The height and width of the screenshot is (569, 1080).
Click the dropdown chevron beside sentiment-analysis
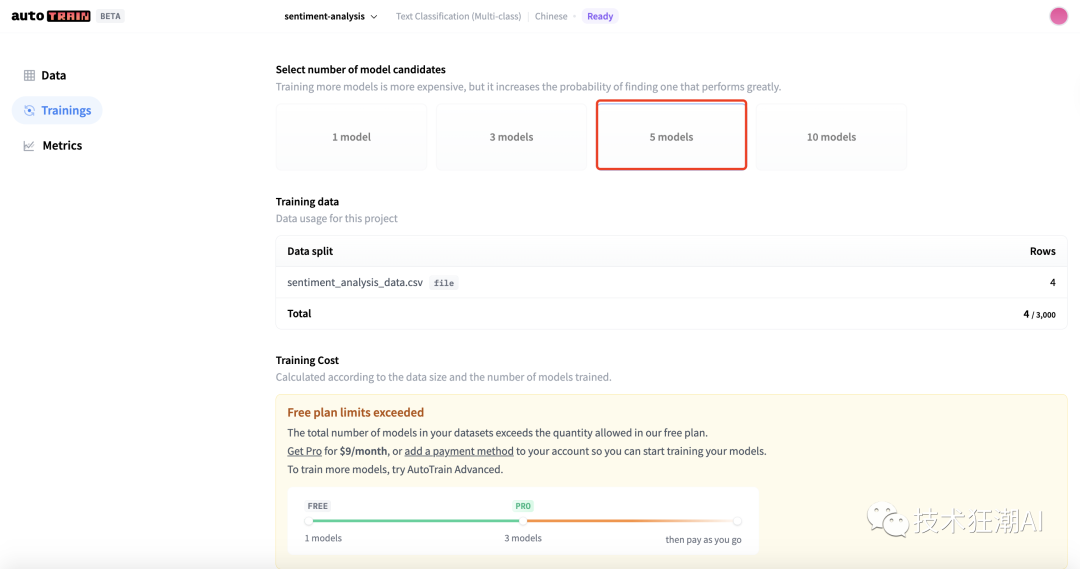374,17
